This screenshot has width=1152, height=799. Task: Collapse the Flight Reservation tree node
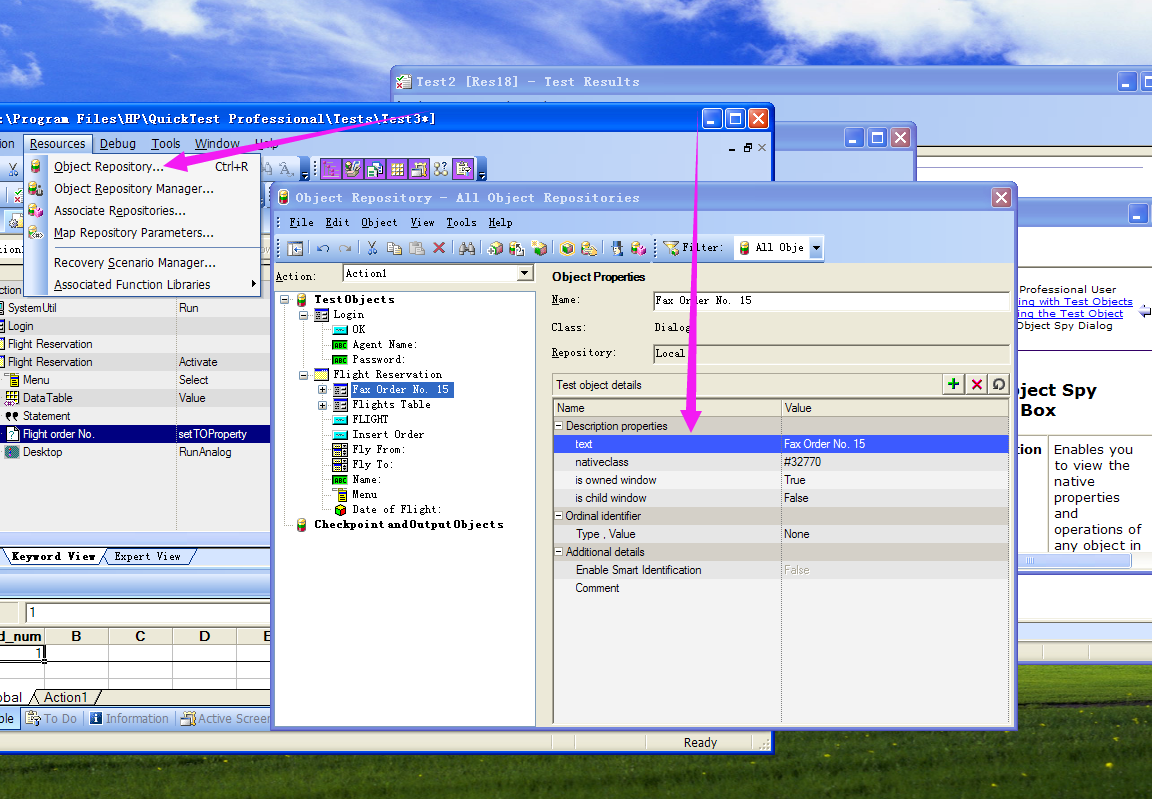(x=303, y=375)
